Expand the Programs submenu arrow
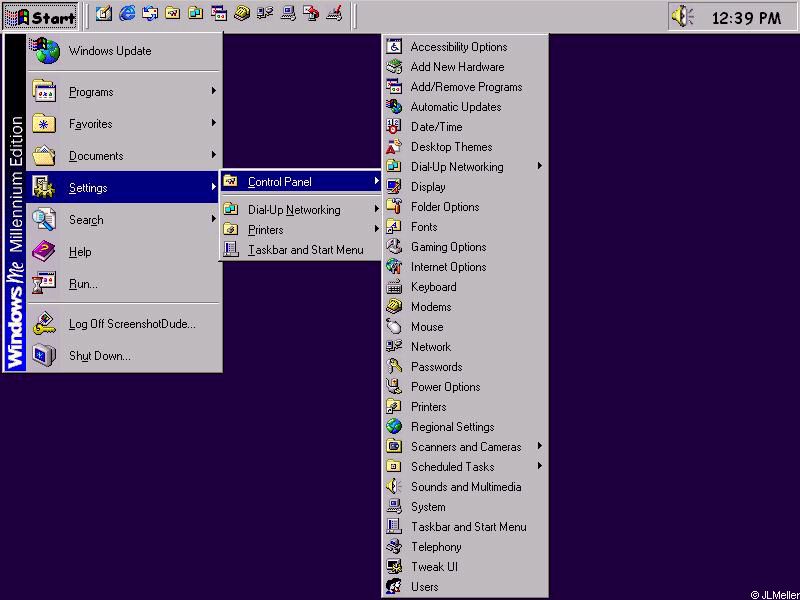The image size is (800, 600). [x=214, y=91]
